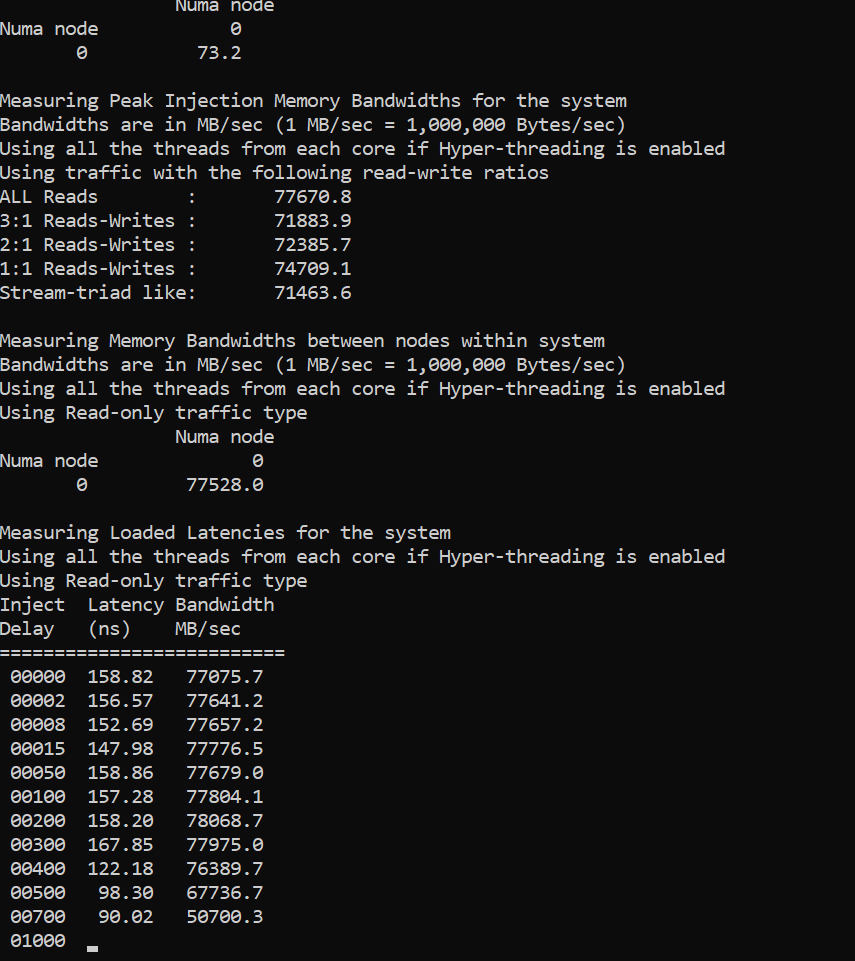Click the inject delay 01000
Viewport: 855px width, 961px height.
click(38, 940)
